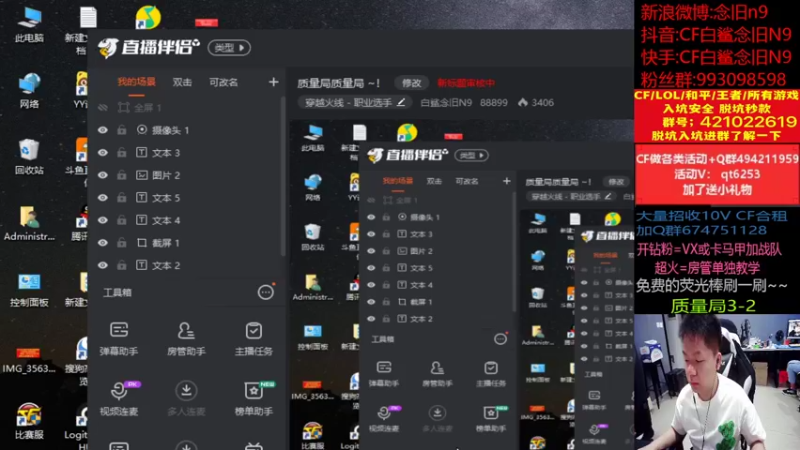Hide the 文本 3 layer
The width and height of the screenshot is (800, 450).
[103, 153]
